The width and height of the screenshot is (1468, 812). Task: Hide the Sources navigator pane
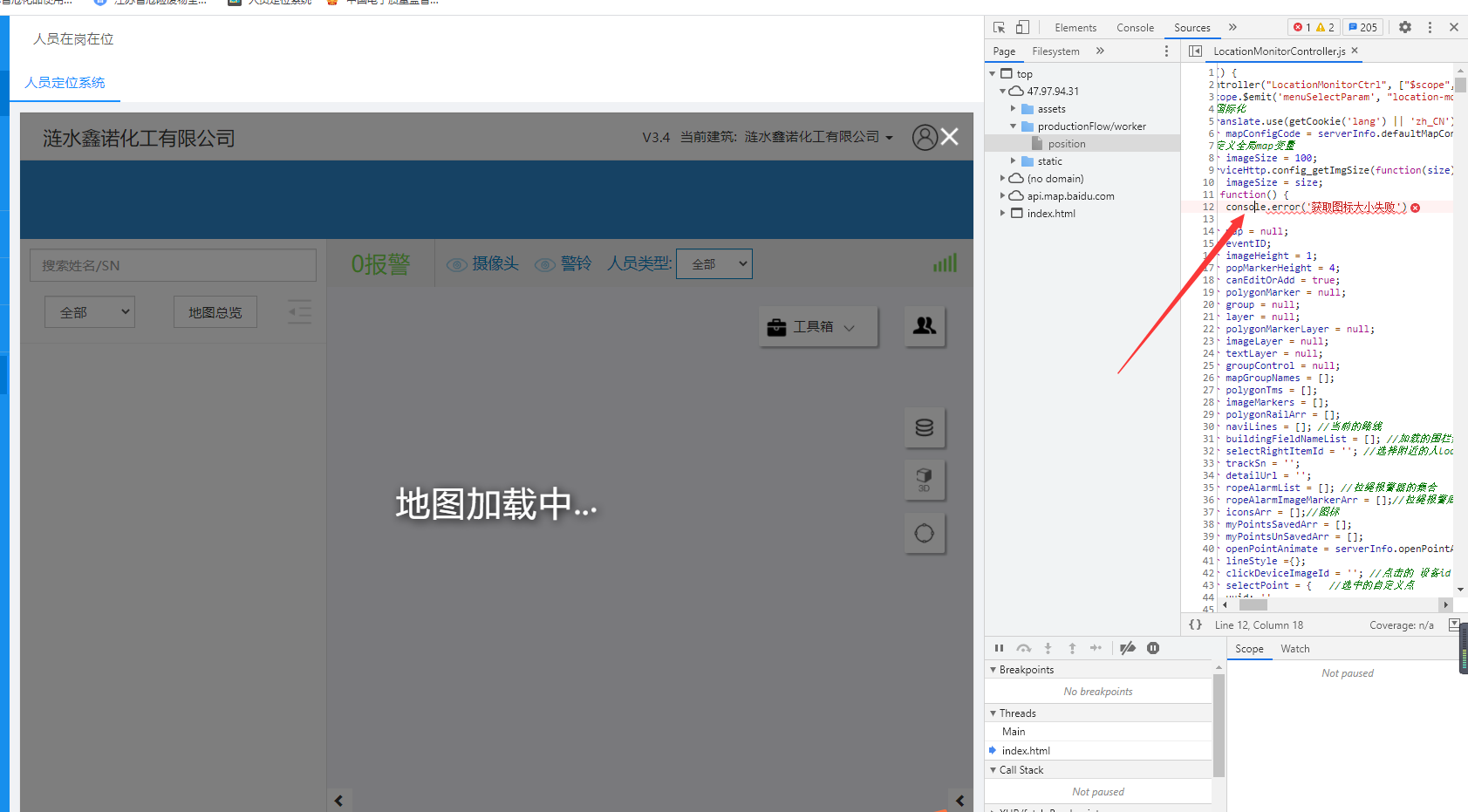pyautogui.click(x=1195, y=51)
